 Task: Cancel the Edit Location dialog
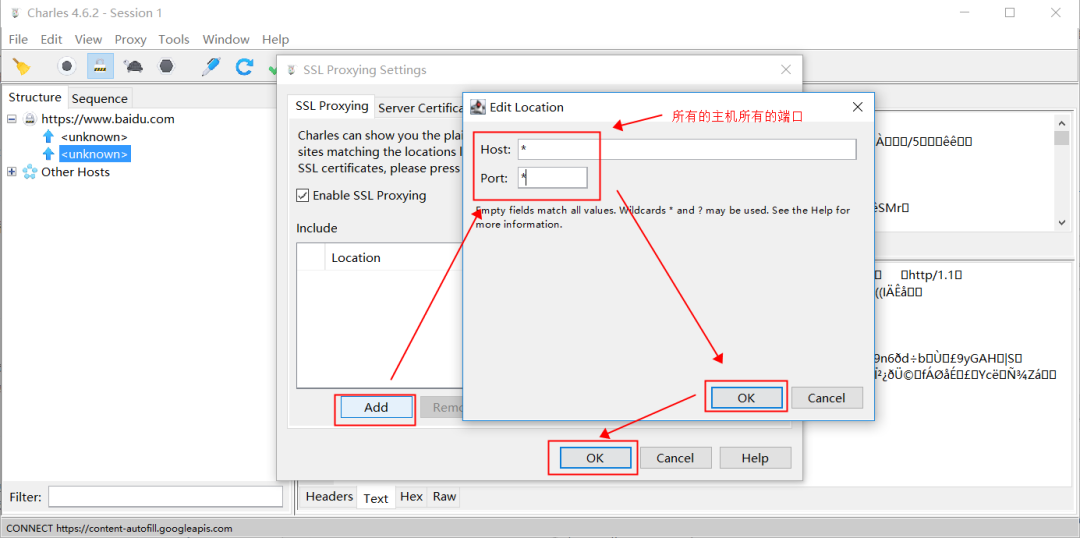pyautogui.click(x=827, y=397)
